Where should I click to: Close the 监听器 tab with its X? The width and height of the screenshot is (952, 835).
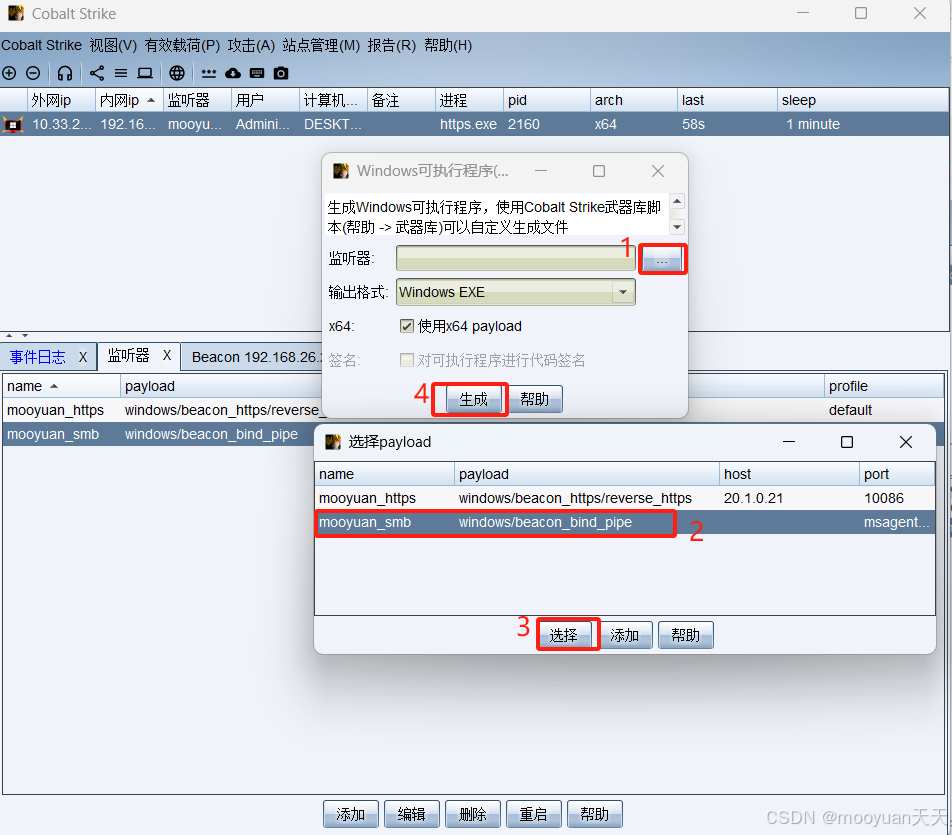click(x=167, y=355)
